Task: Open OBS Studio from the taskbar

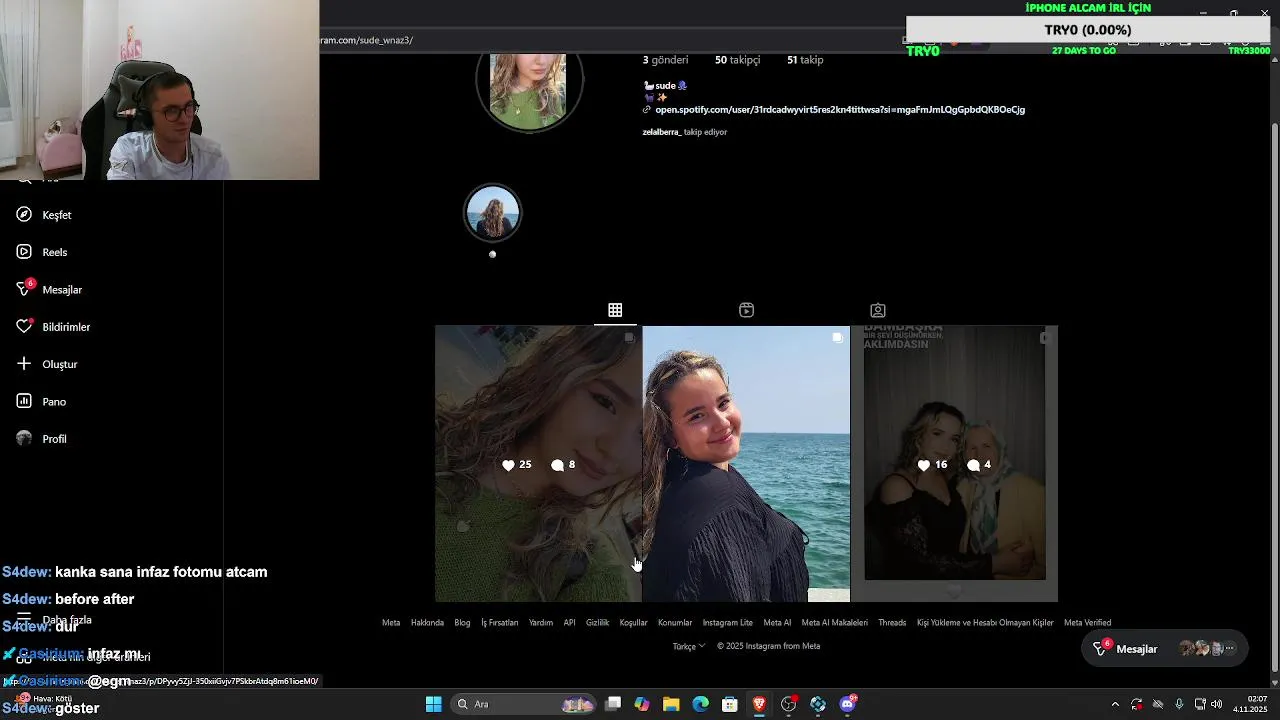Action: coord(789,704)
